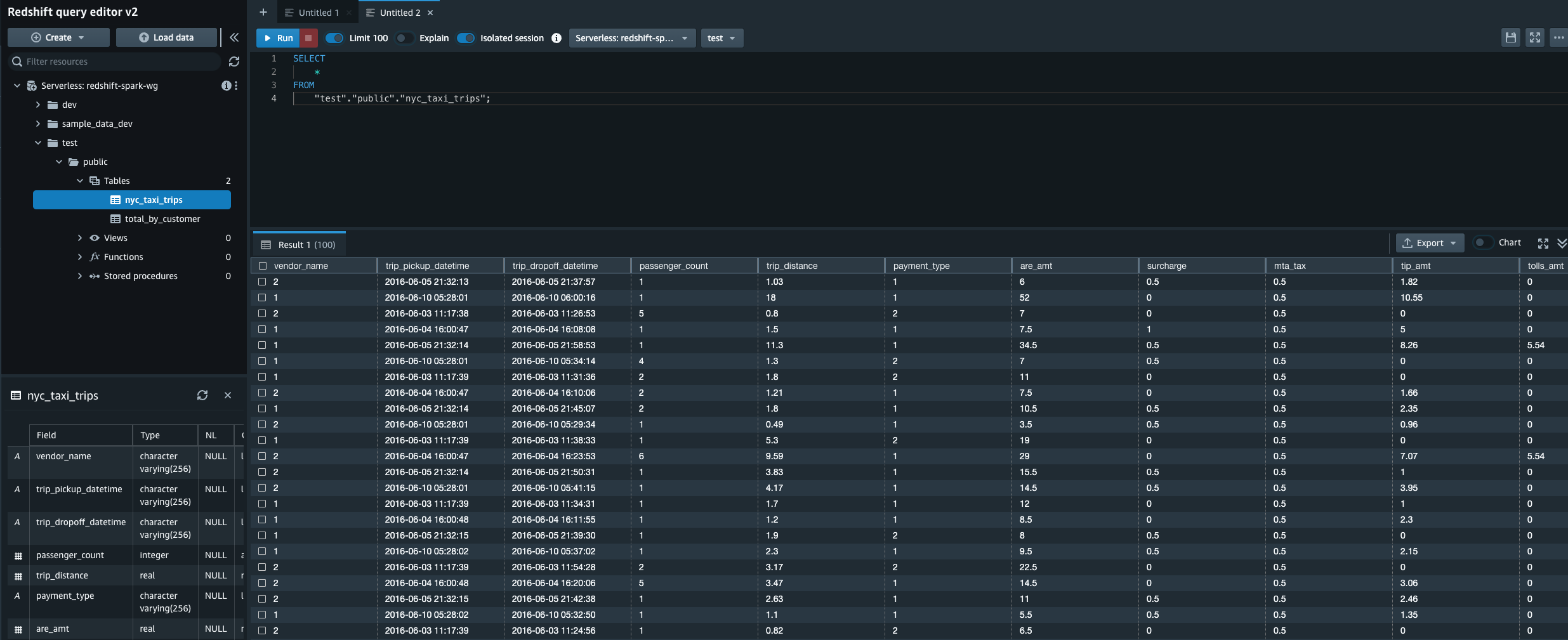The image size is (1568, 640).
Task: Add a new editor tab with plus
Action: pos(263,12)
